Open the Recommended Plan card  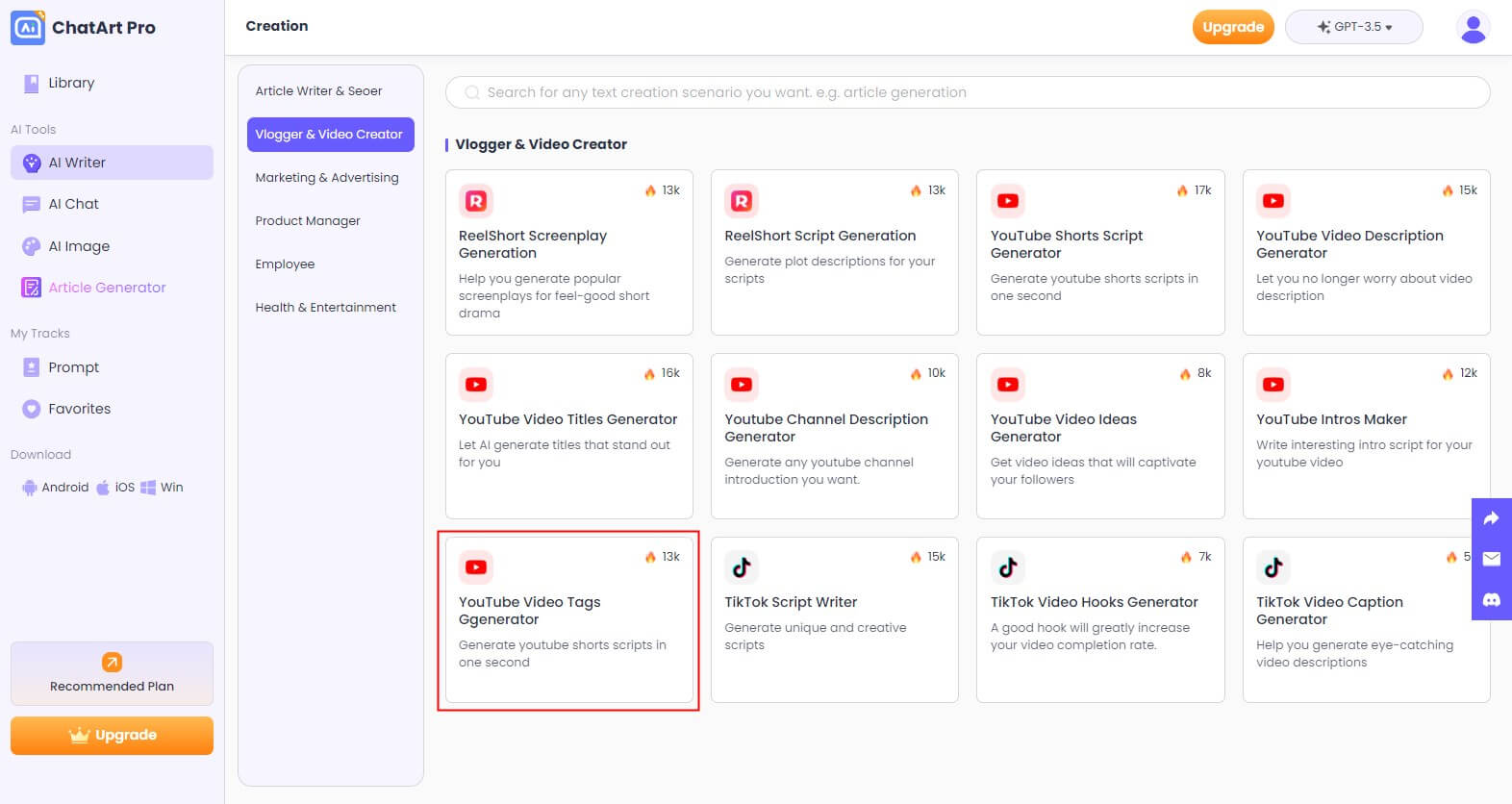pyautogui.click(x=112, y=673)
